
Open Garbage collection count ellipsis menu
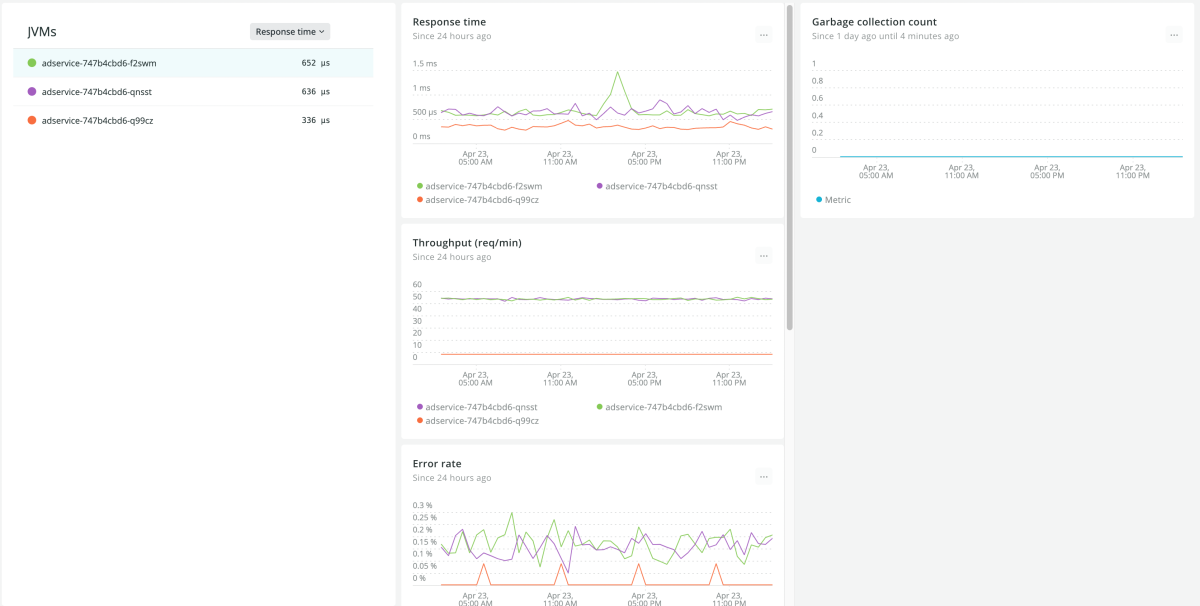click(x=1174, y=35)
